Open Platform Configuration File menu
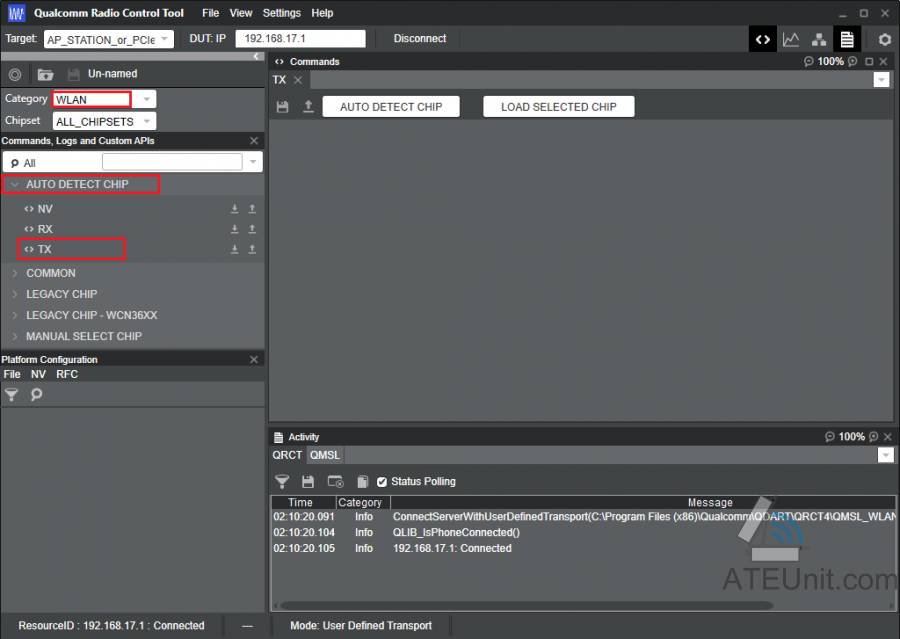The width and height of the screenshot is (900, 639). point(12,374)
